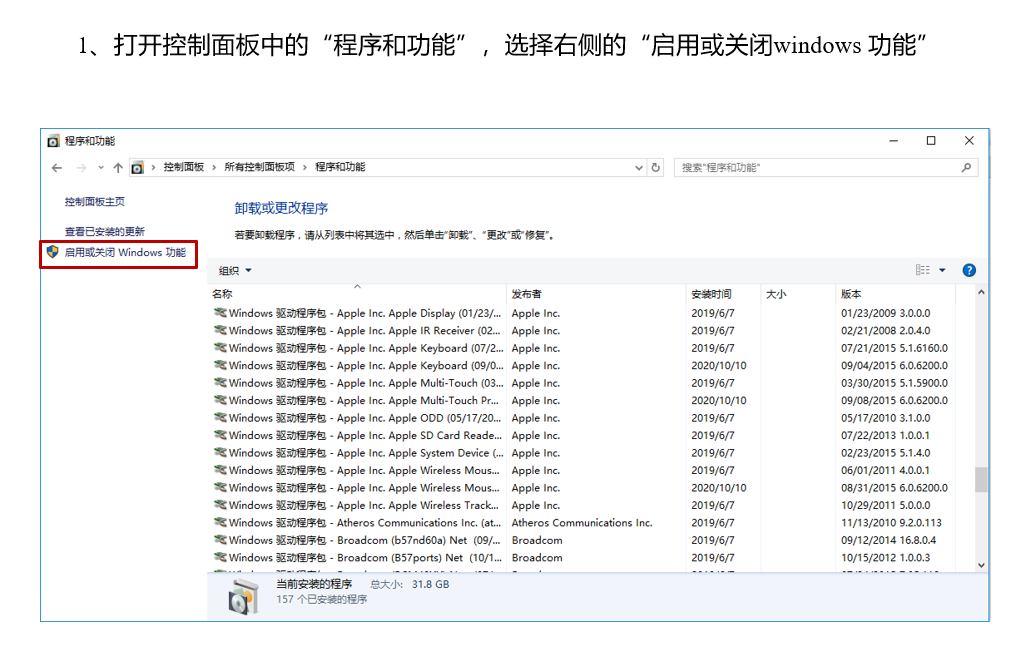Image resolution: width=1028 pixels, height=648 pixels.
Task: Open the 组织 dropdown menu
Action: [235, 270]
